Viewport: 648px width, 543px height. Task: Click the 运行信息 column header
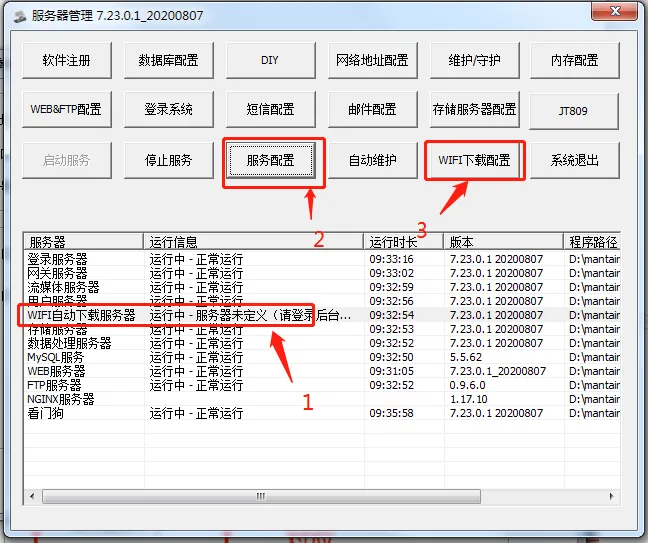coord(253,242)
